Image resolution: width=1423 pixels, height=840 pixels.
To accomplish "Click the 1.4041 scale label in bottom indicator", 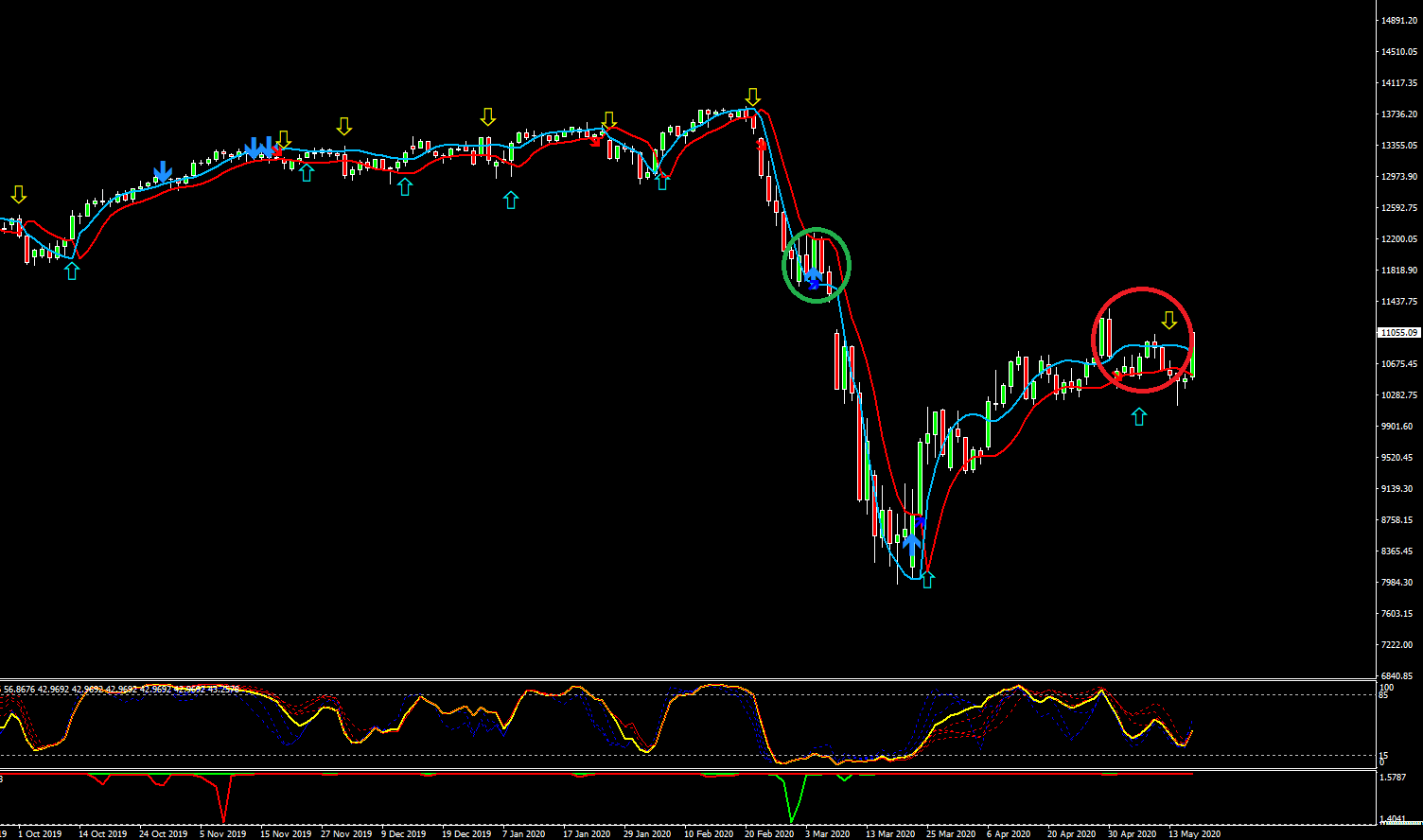I will point(1395,821).
